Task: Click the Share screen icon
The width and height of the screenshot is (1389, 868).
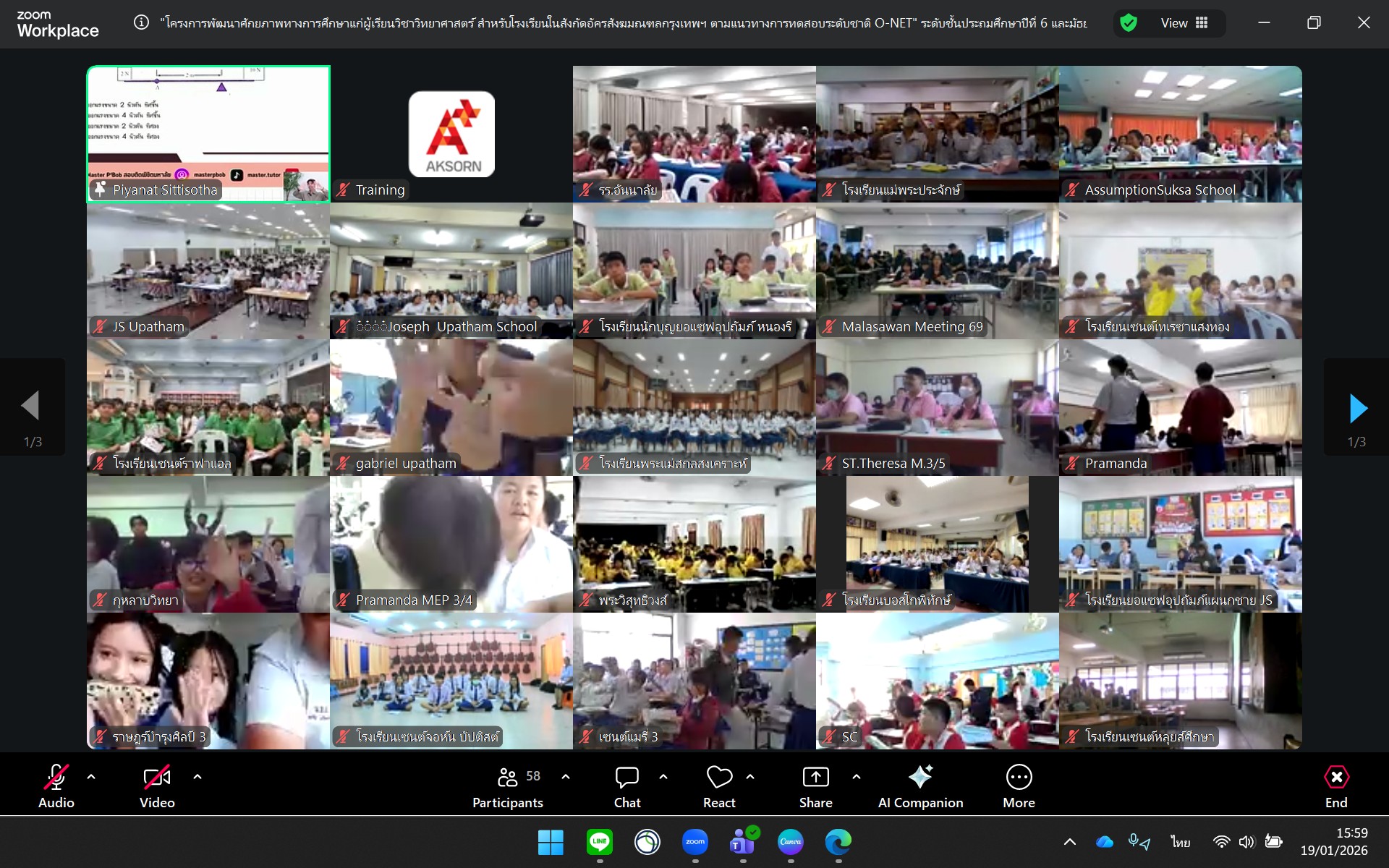Action: [x=816, y=778]
